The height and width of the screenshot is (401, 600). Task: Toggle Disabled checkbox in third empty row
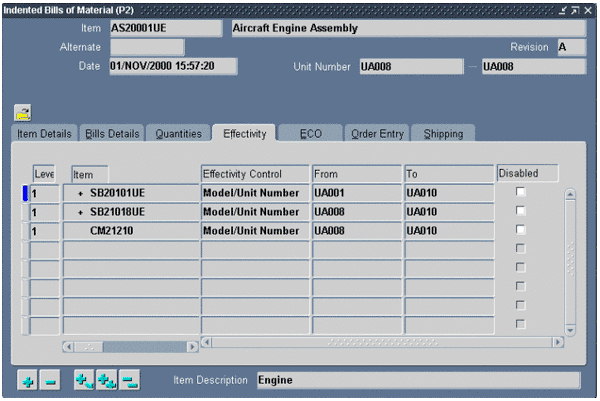(520, 286)
